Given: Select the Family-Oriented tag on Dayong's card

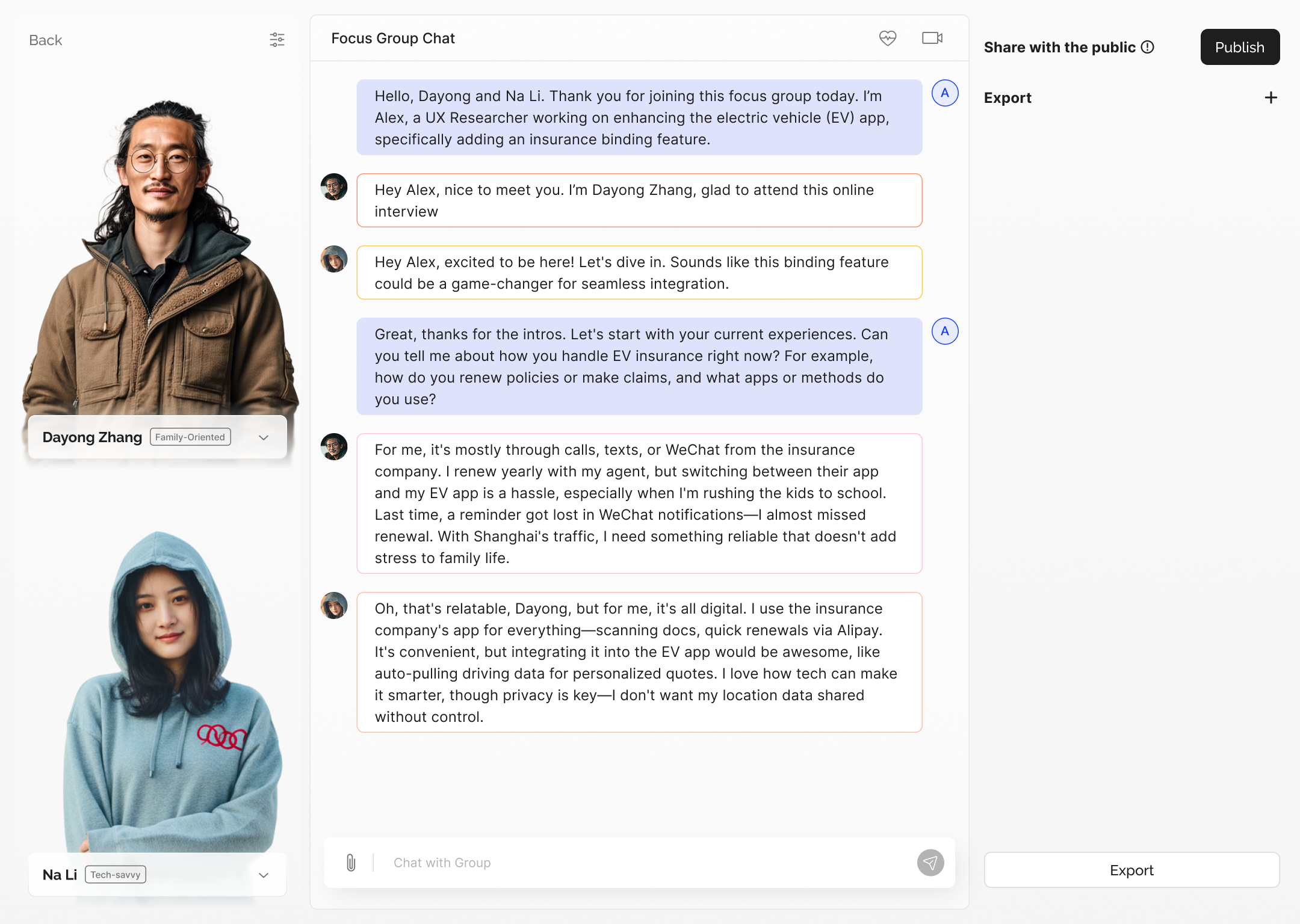Looking at the screenshot, I should click(x=190, y=437).
